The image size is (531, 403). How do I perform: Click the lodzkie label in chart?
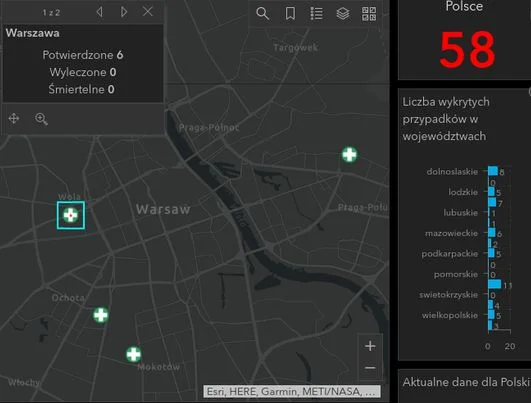coord(463,192)
